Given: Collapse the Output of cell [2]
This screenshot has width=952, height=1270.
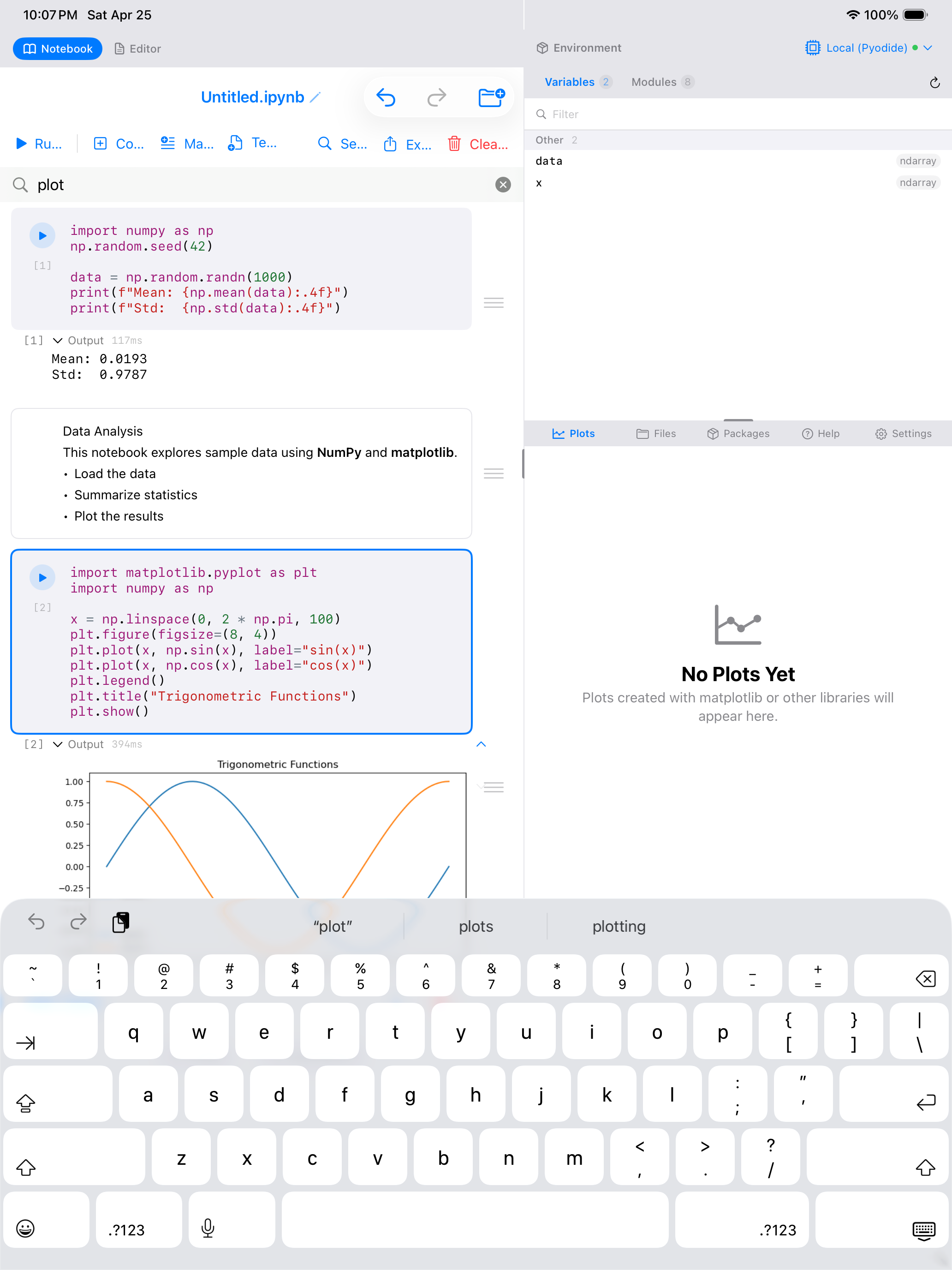Looking at the screenshot, I should pos(57,744).
